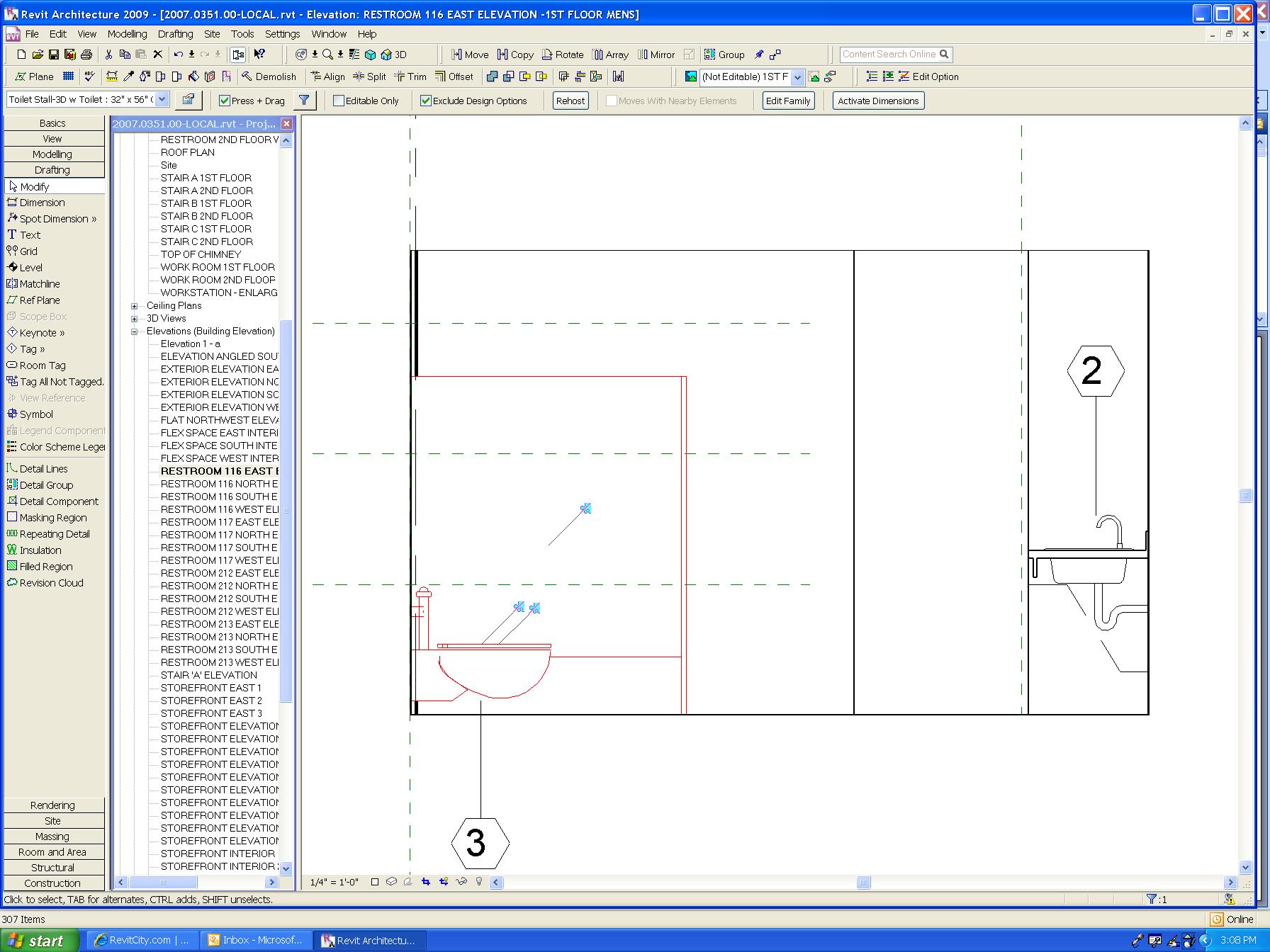The image size is (1270, 952).
Task: Open the Modelling menu
Action: pos(127,34)
